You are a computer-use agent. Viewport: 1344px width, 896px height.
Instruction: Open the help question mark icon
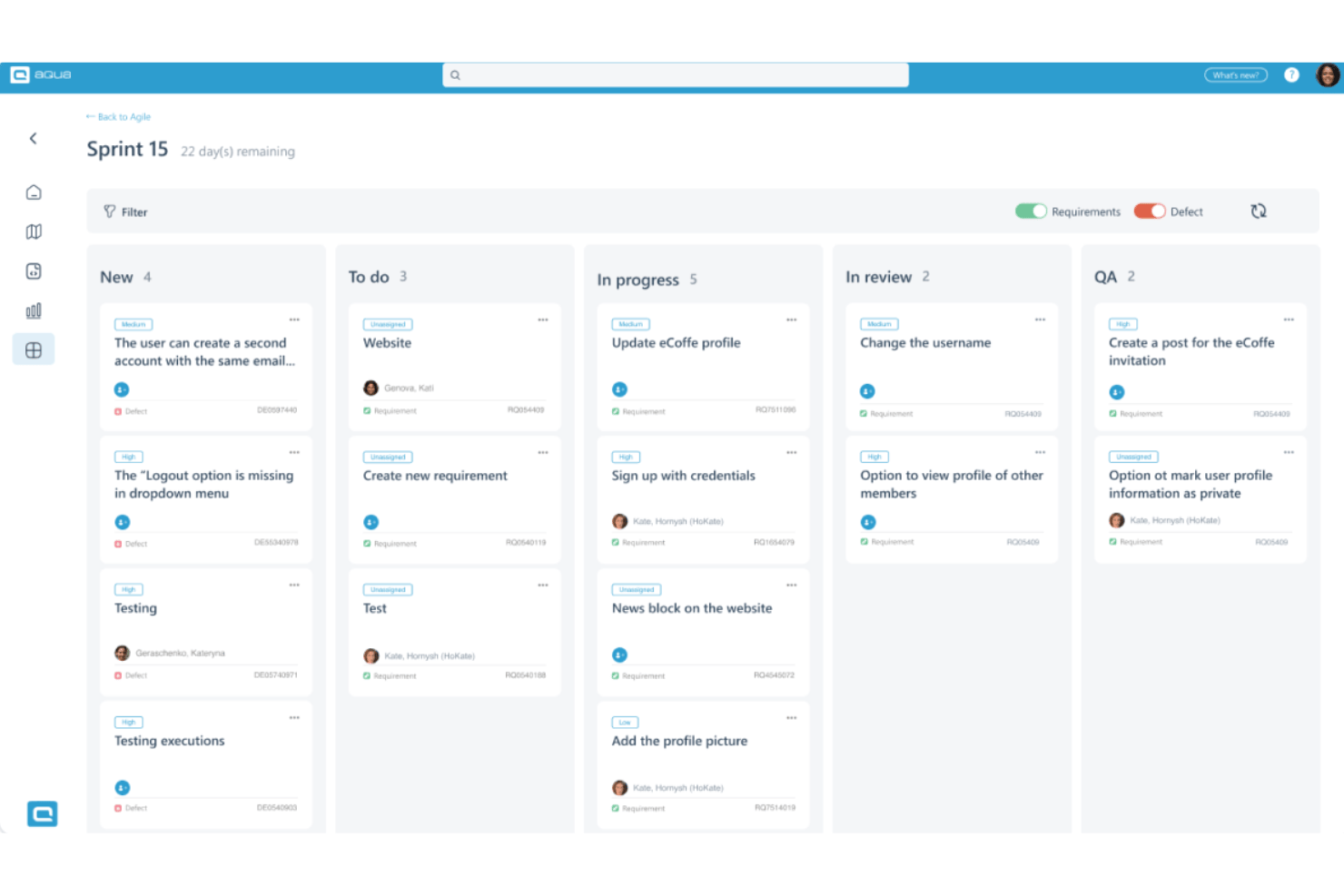pos(1291,75)
